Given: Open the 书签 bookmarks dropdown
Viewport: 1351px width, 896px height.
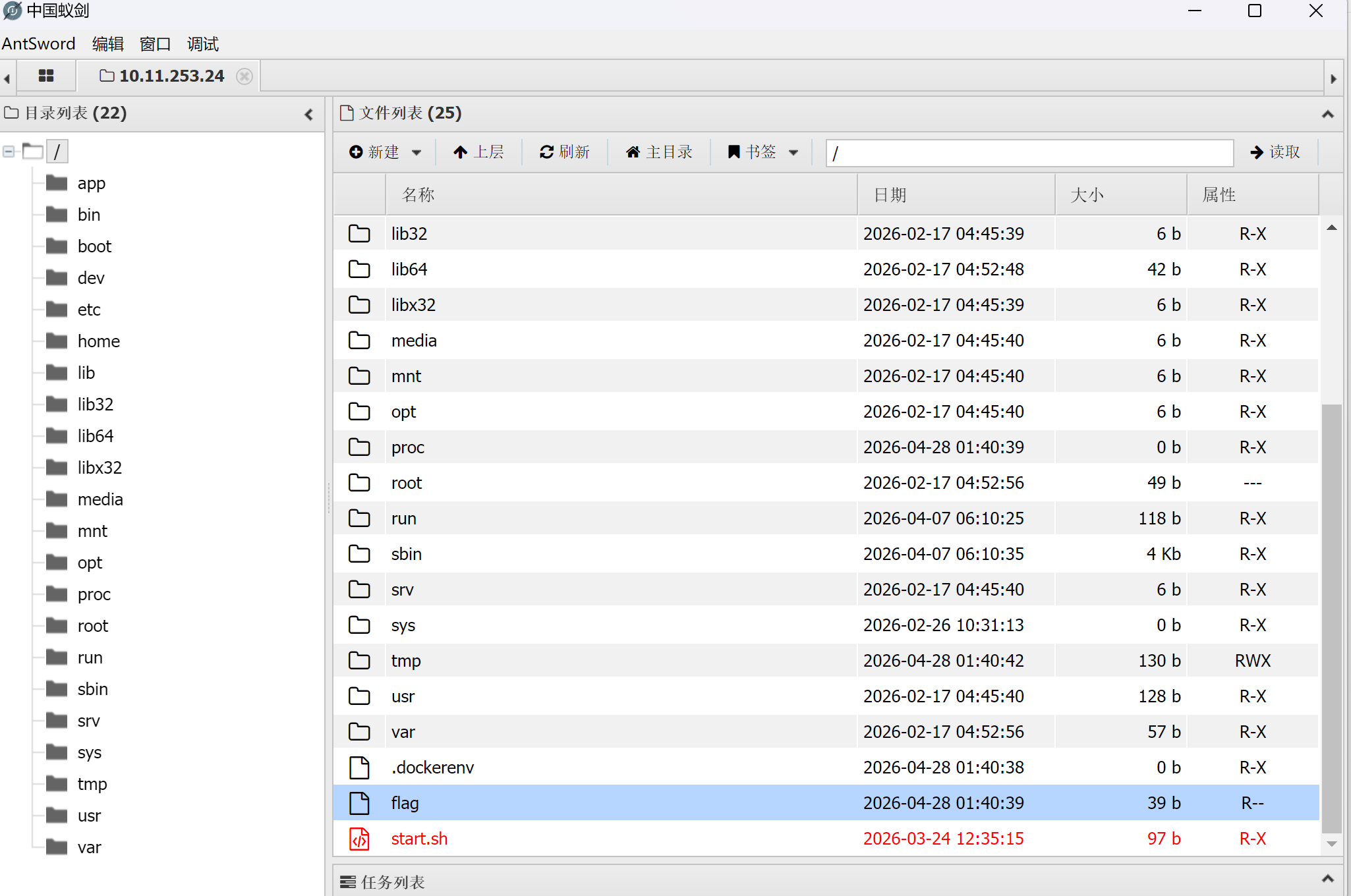Looking at the screenshot, I should click(763, 152).
